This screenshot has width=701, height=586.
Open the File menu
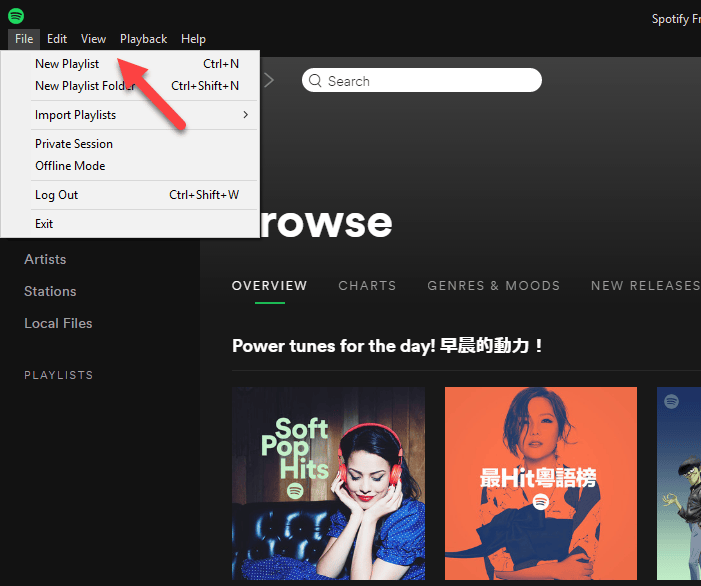(x=24, y=39)
